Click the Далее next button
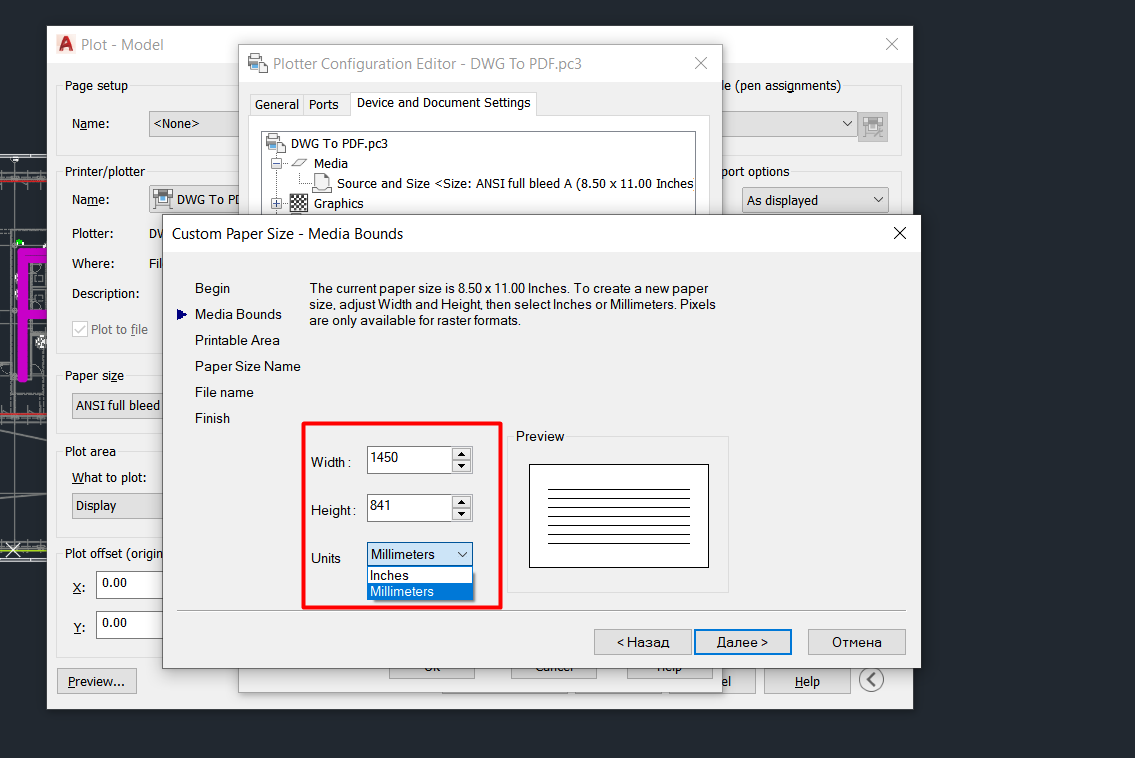Image resolution: width=1135 pixels, height=758 pixels. click(743, 642)
